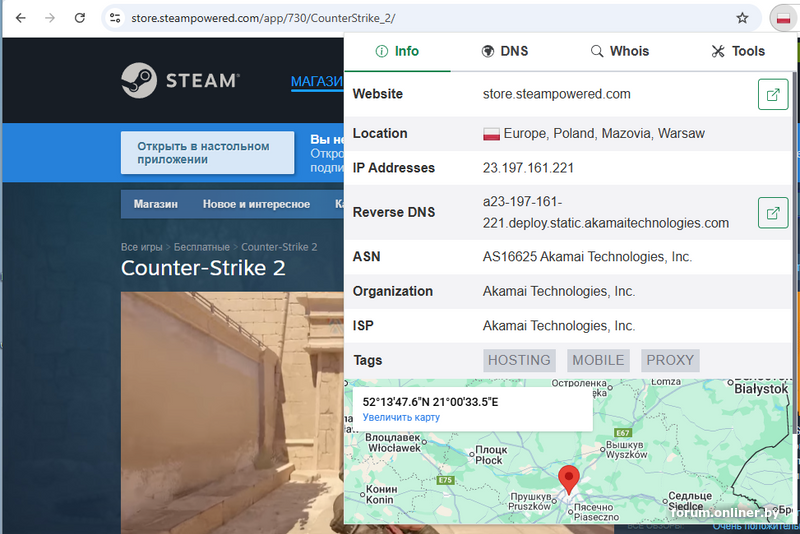
Task: Click Akamai Technologies in the ISP row
Action: click(559, 326)
